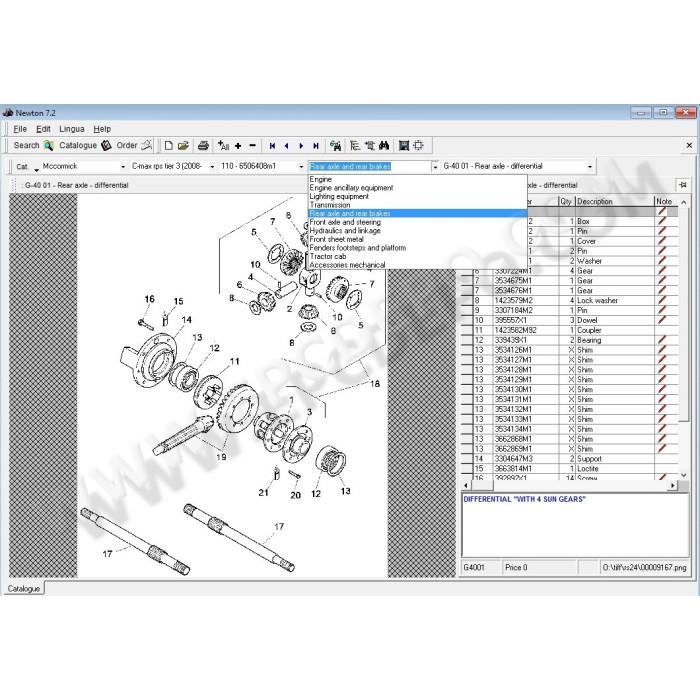Select Lighting equipment from the list
The height and width of the screenshot is (700, 700).
[417, 196]
